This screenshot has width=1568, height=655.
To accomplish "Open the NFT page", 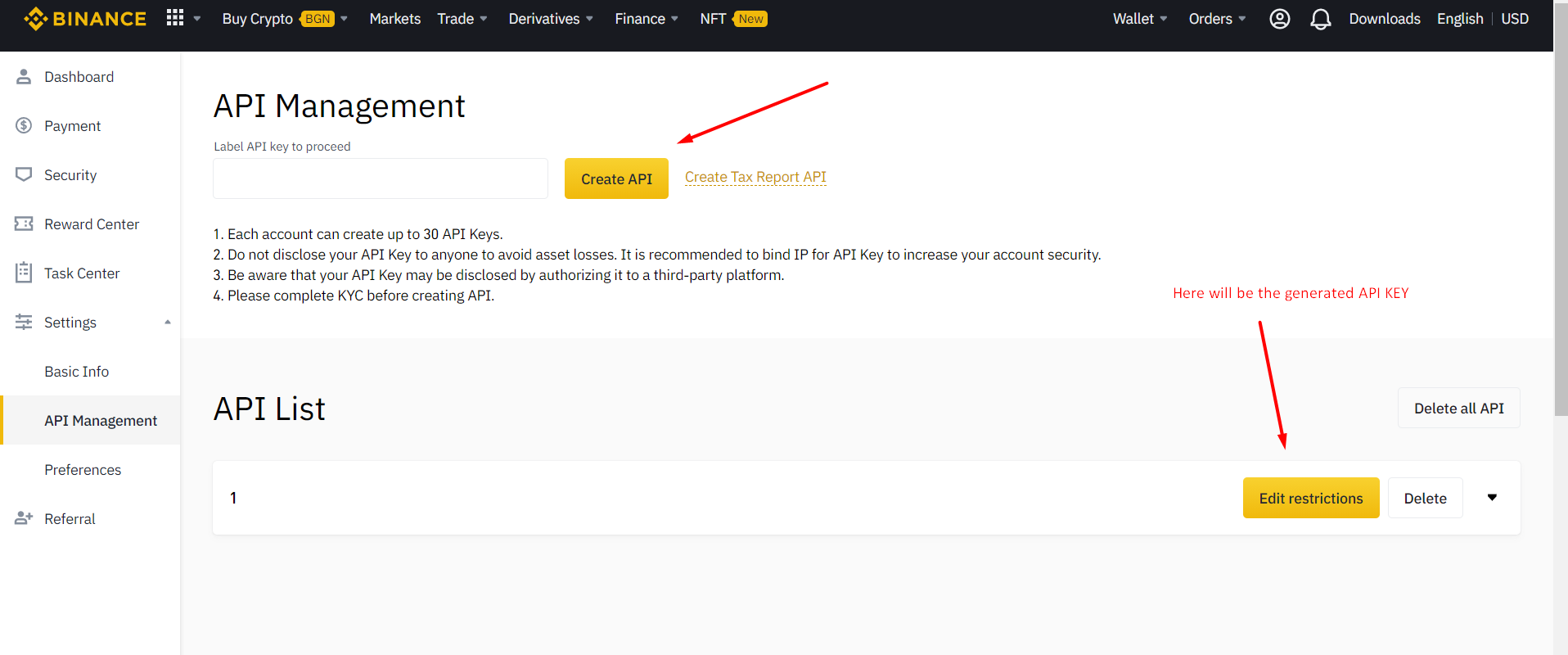I will (x=713, y=19).
